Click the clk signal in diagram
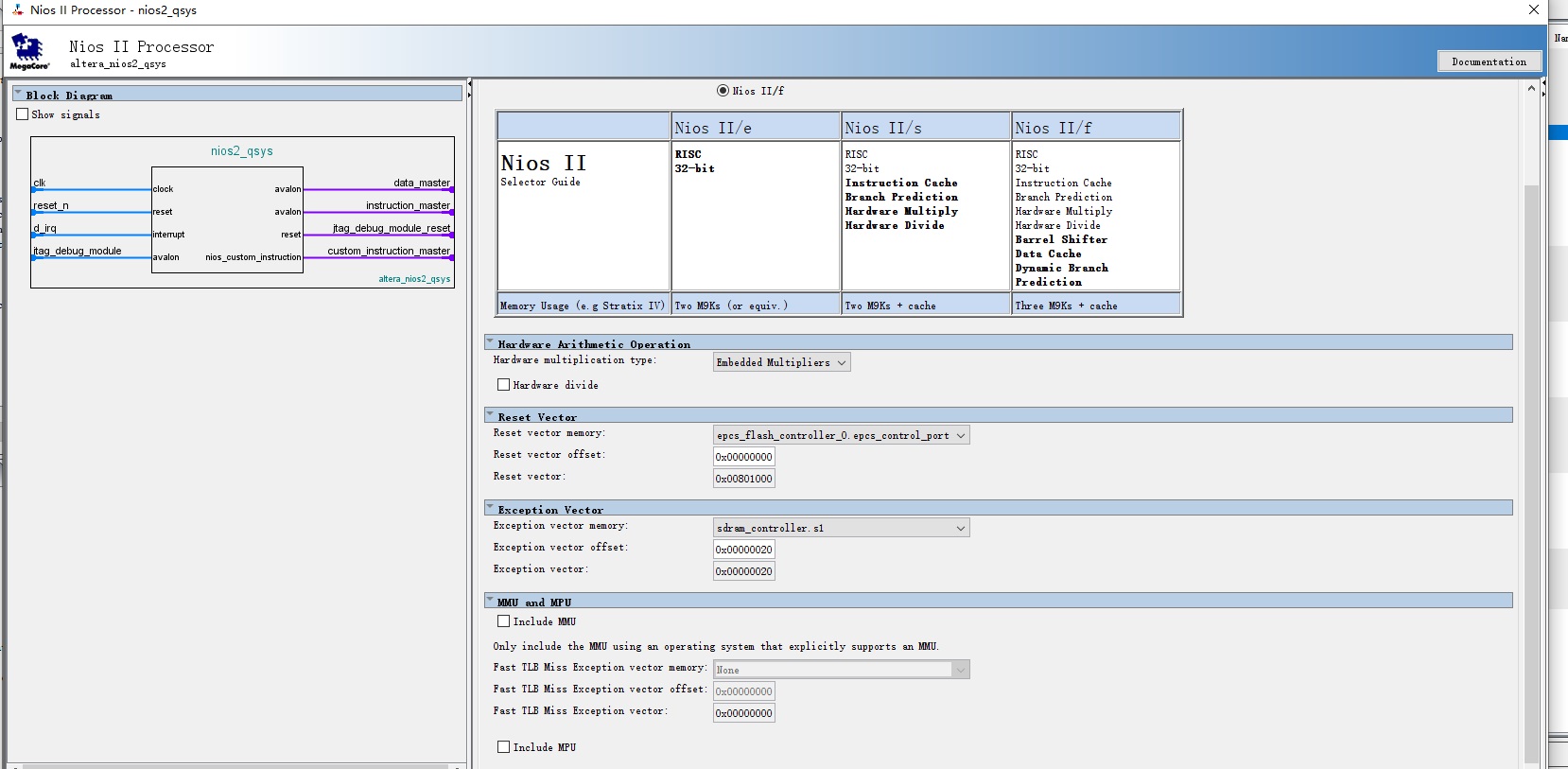Screen dimensions: 1568x769 tap(40, 183)
